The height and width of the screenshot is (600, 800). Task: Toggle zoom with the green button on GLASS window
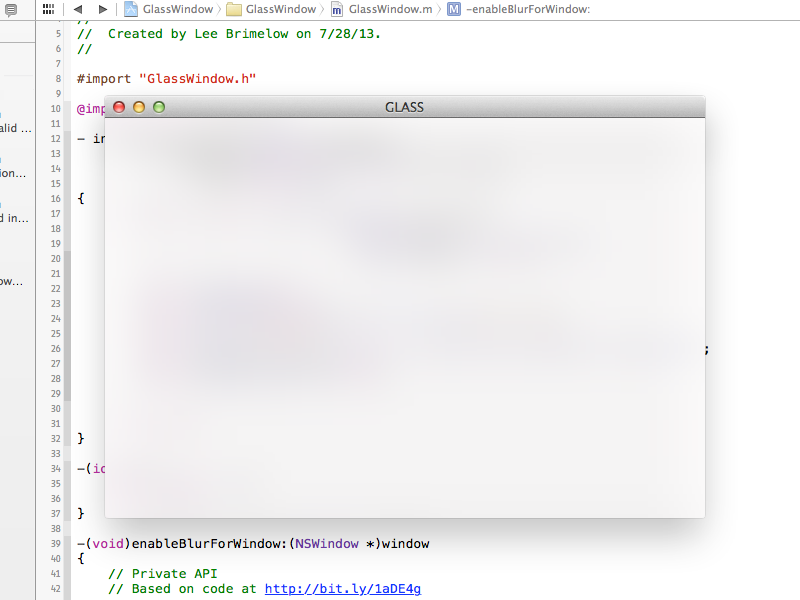158,107
